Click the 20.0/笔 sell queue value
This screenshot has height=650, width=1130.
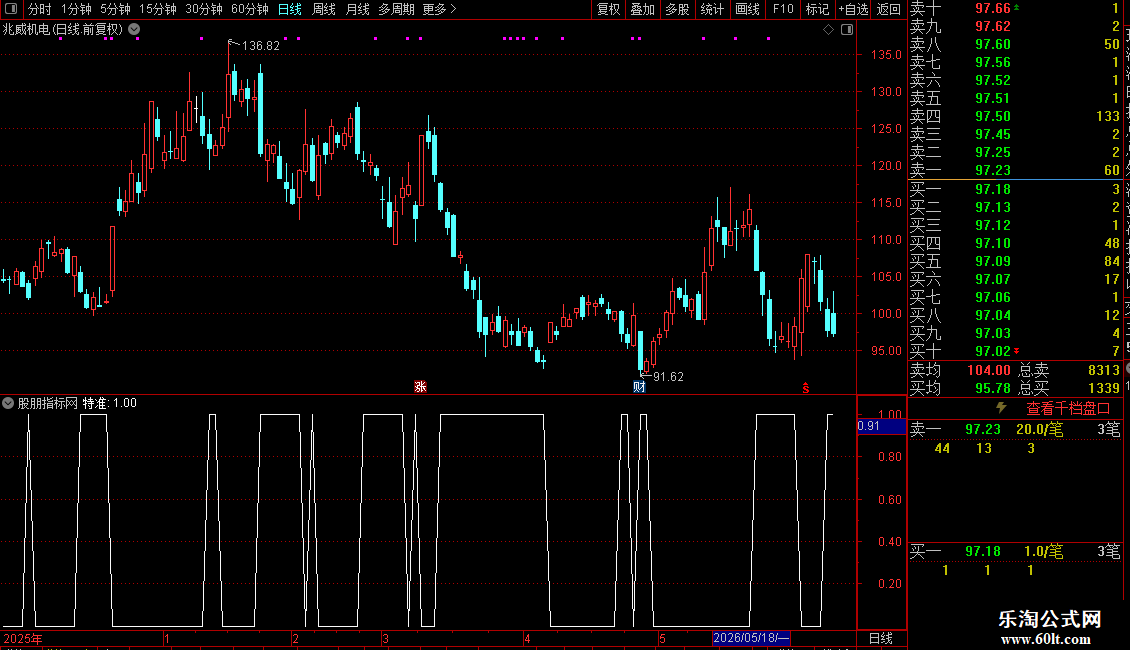click(x=1039, y=429)
